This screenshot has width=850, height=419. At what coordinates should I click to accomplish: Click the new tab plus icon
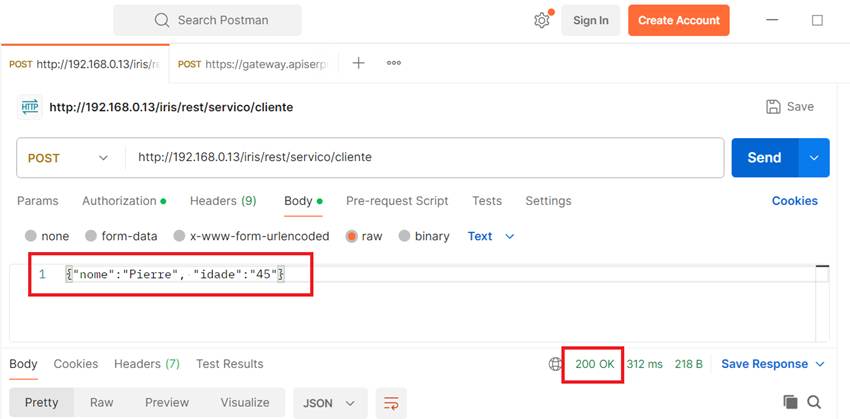tap(358, 63)
